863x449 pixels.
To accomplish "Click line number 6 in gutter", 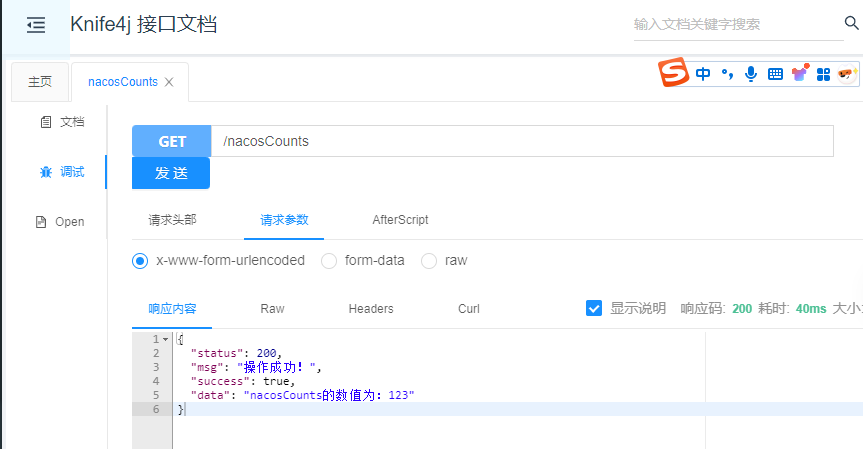I will pos(156,409).
